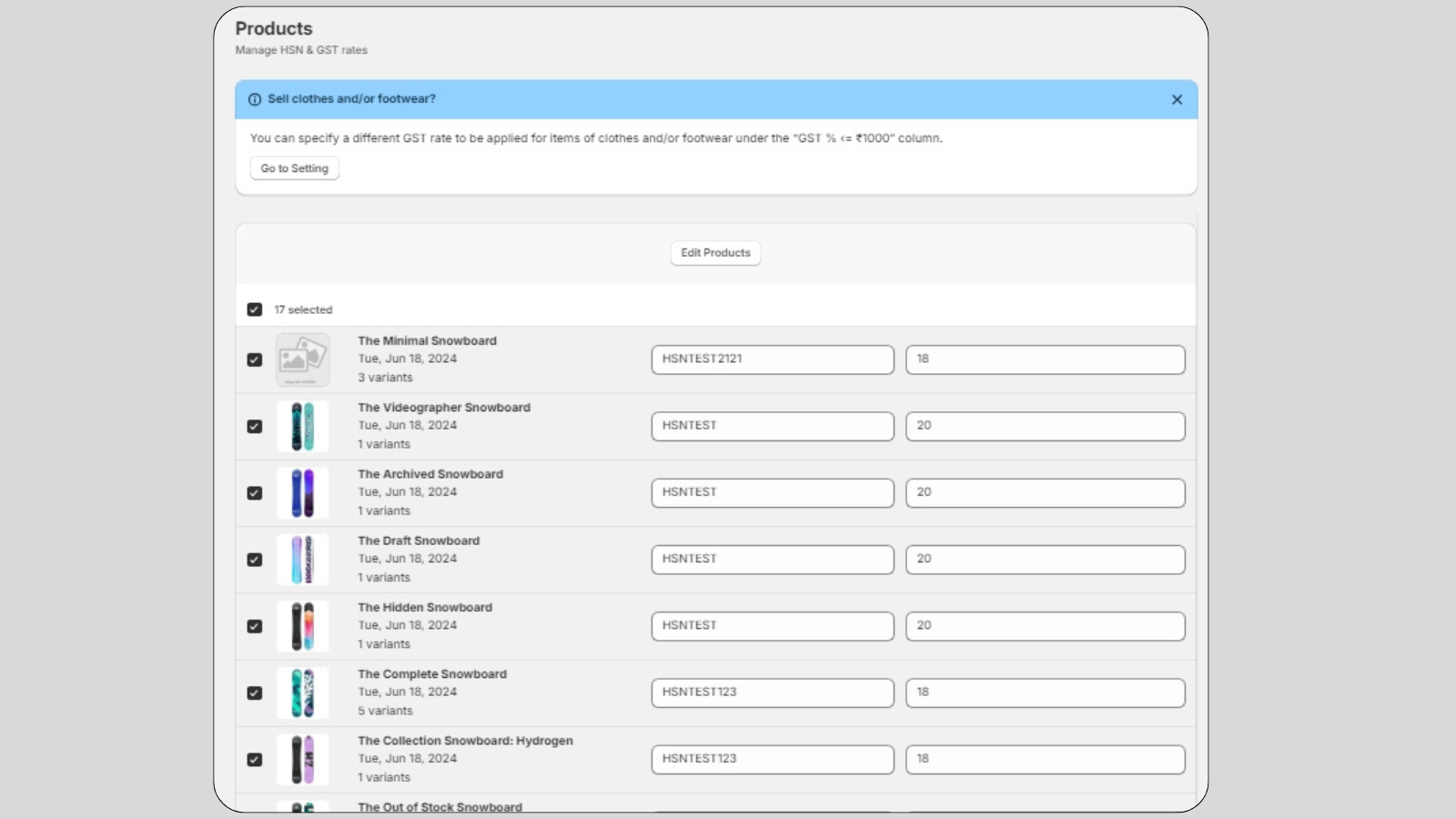Click the 3 variants label
The width and height of the screenshot is (1456, 819).
pos(385,378)
